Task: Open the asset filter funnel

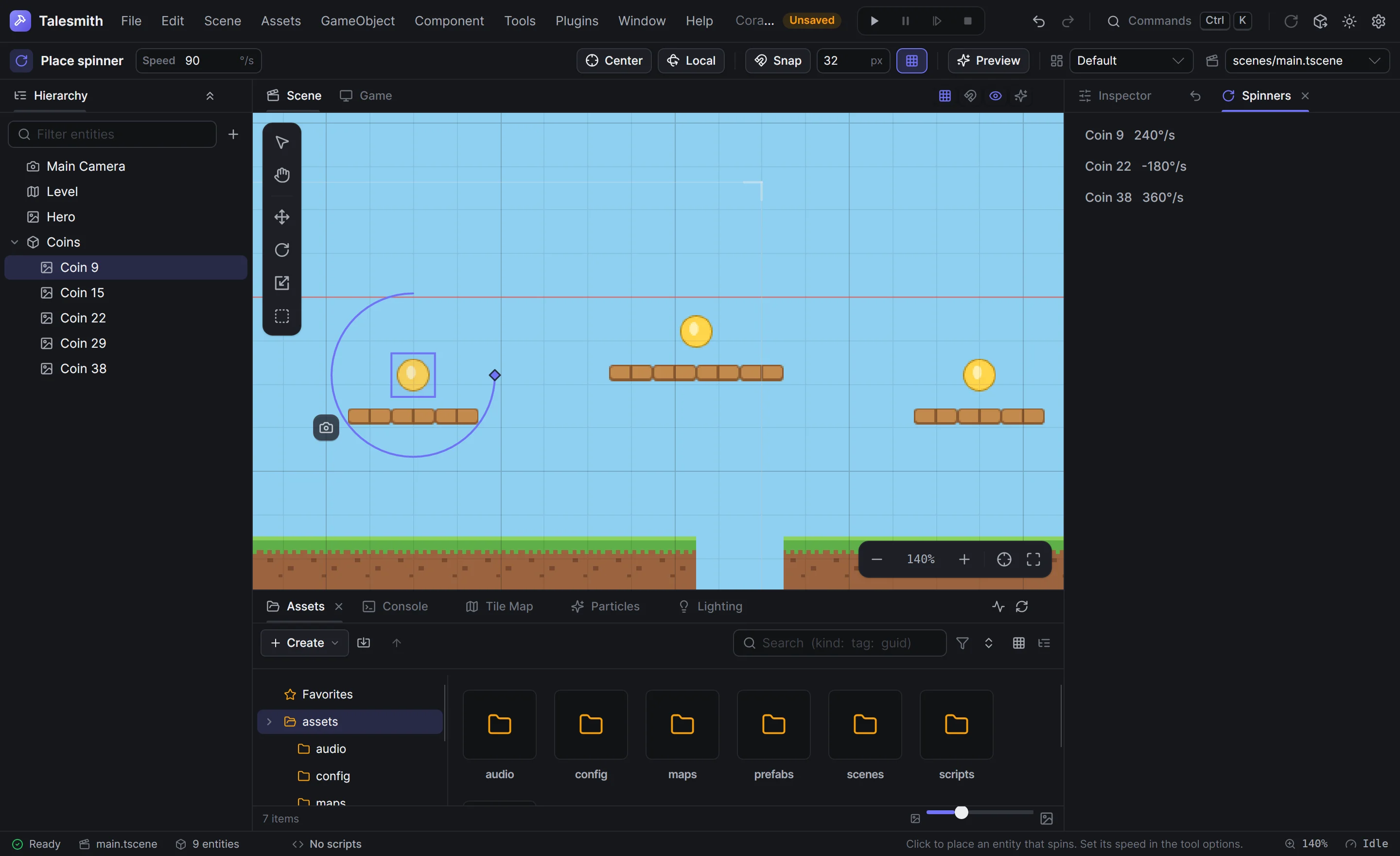Action: tap(962, 643)
